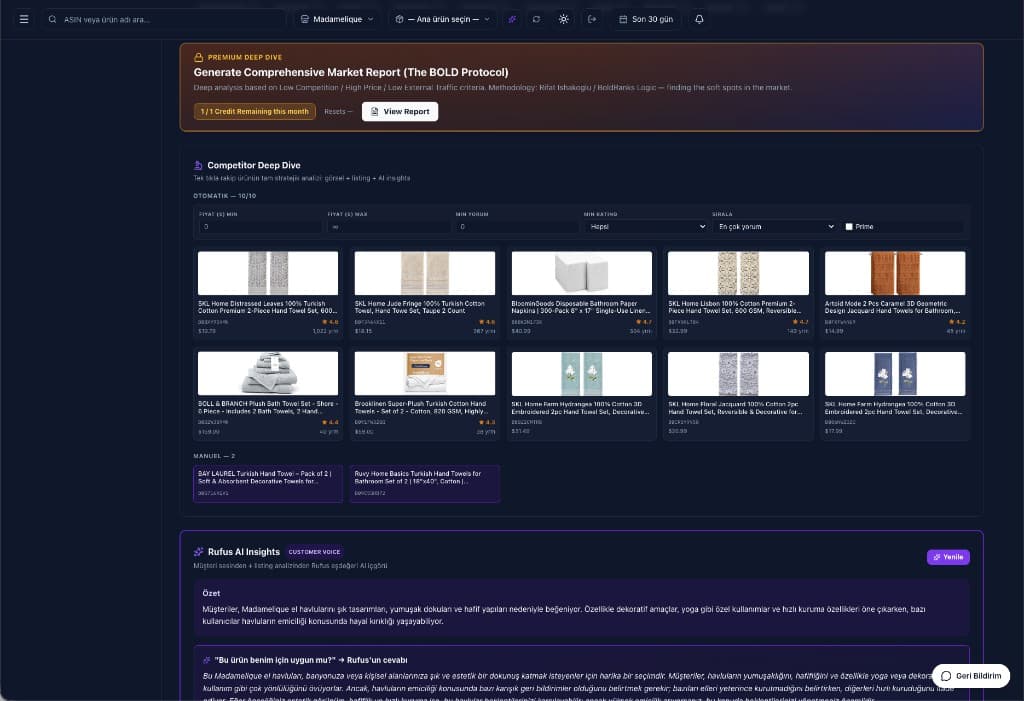Image resolution: width=1024 pixels, height=701 pixels.
Task: Click the Rufus AI Insights sparkle icon
Action: pos(199,552)
